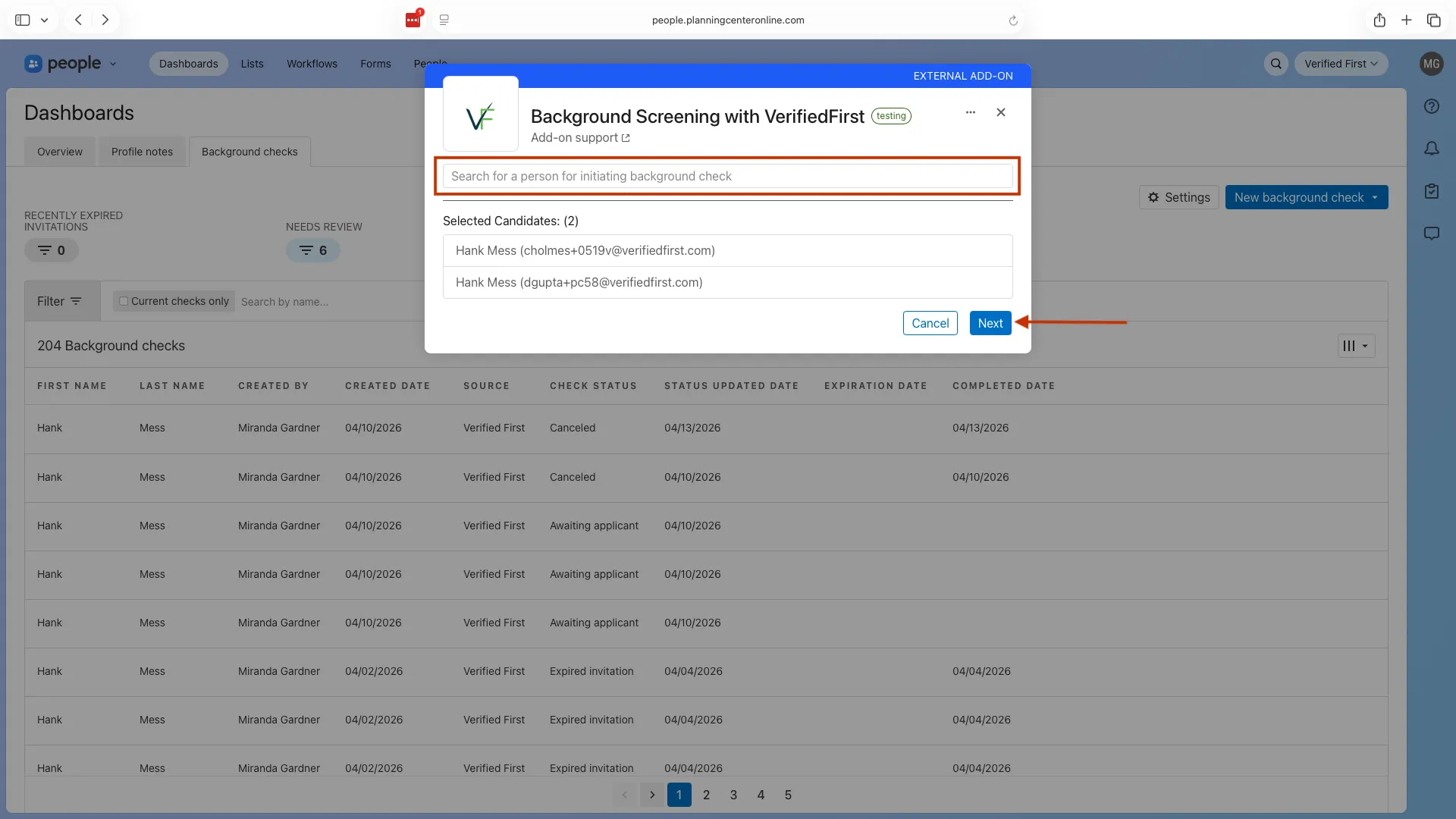
Task: Click the Safari share icon
Action: pos(1379,20)
